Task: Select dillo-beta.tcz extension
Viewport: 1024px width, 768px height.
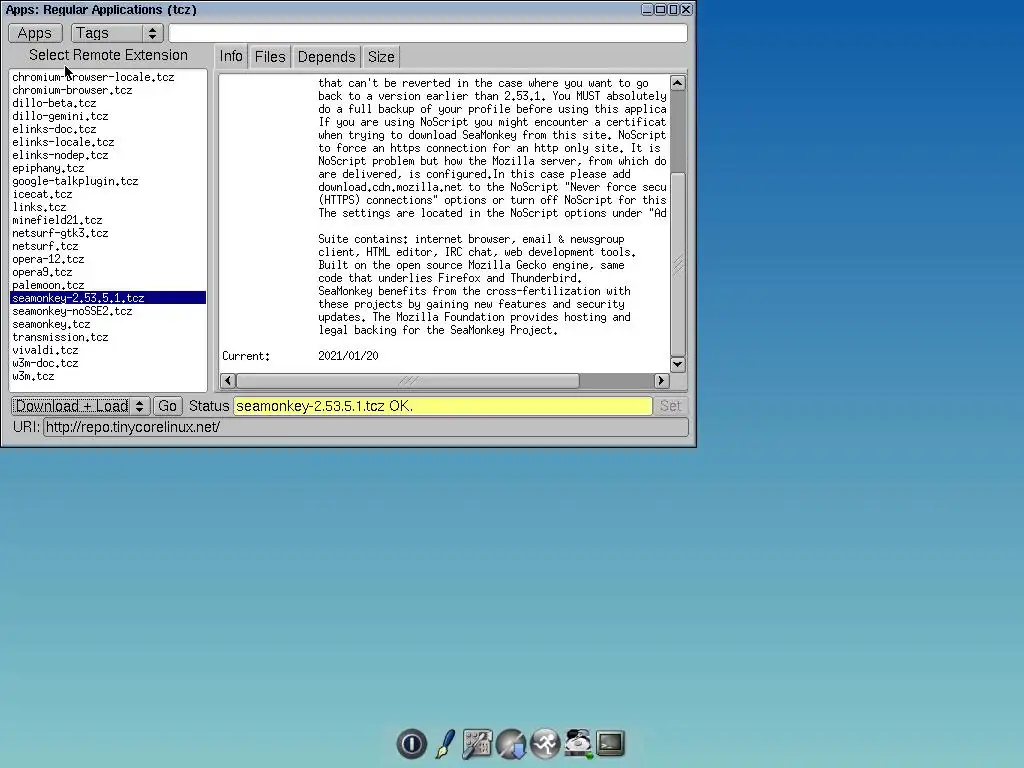Action: click(x=108, y=103)
